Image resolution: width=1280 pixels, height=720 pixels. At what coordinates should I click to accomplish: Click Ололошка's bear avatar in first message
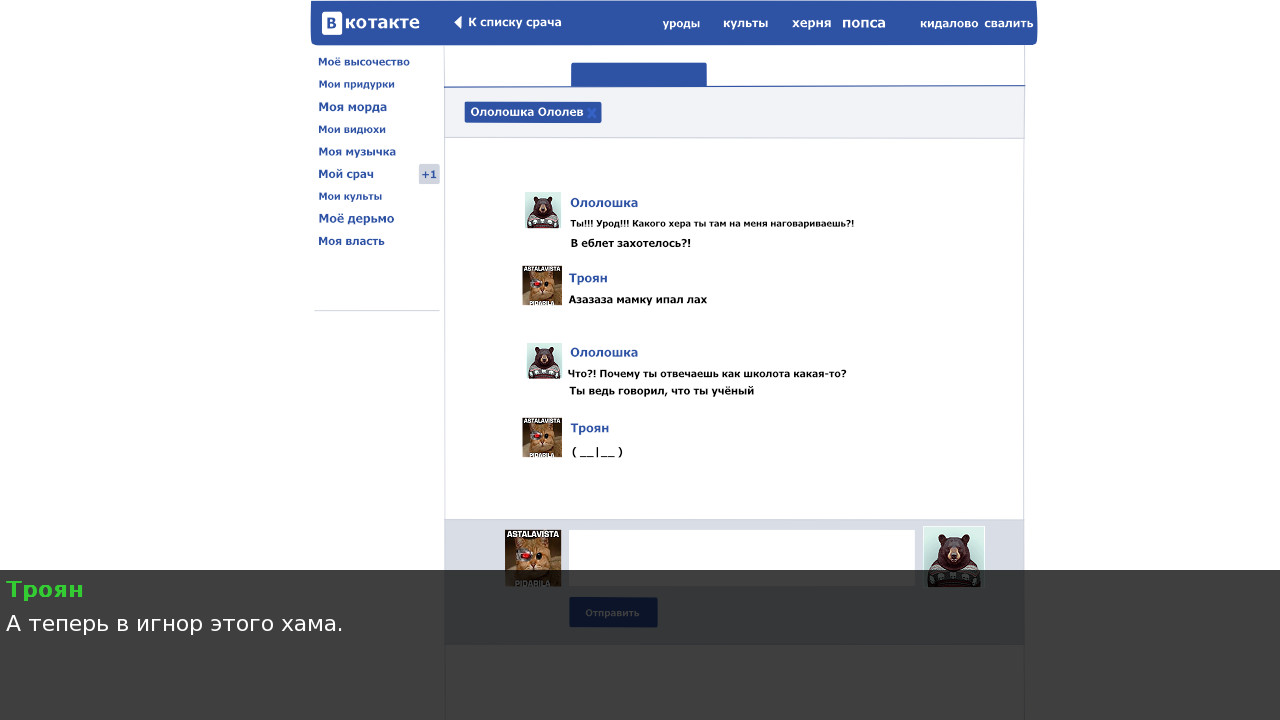[x=543, y=211]
